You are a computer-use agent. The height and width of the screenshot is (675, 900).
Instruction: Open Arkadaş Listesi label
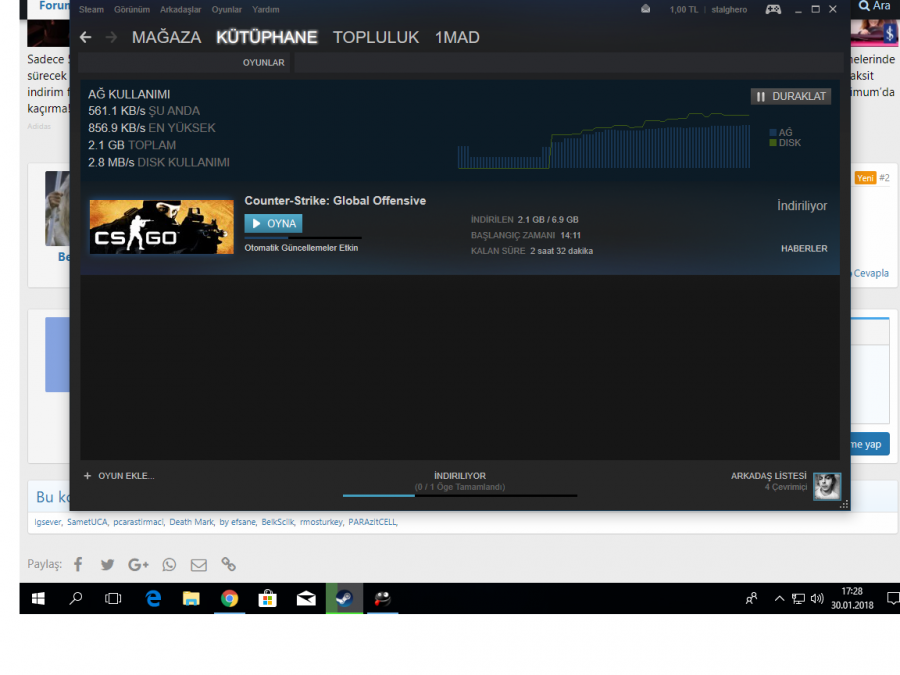(769, 476)
